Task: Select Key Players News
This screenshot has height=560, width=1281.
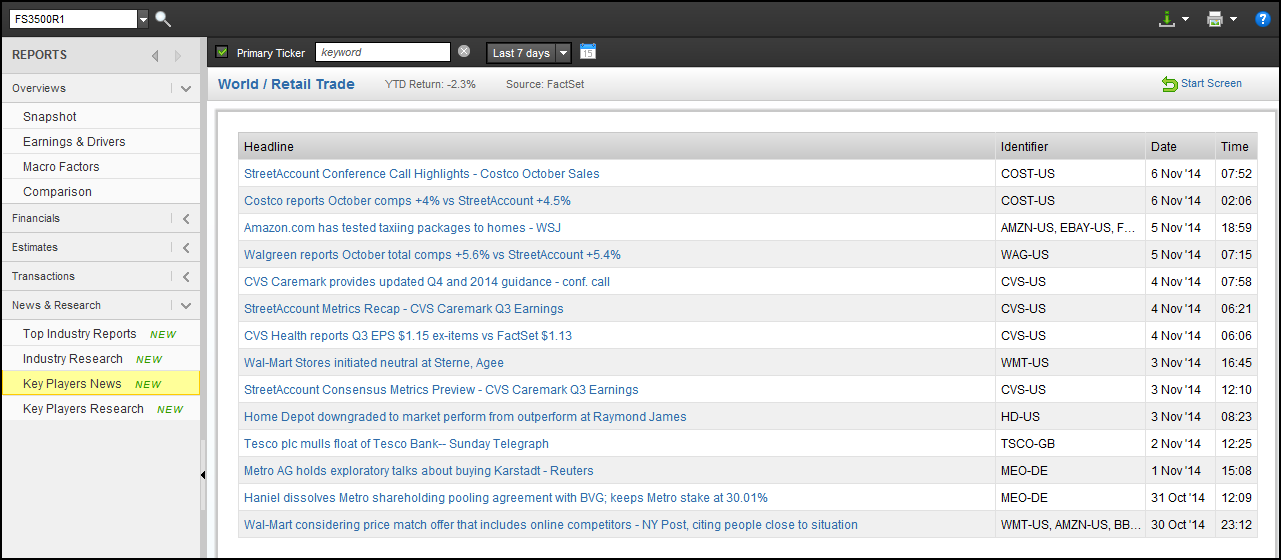Action: (x=100, y=384)
